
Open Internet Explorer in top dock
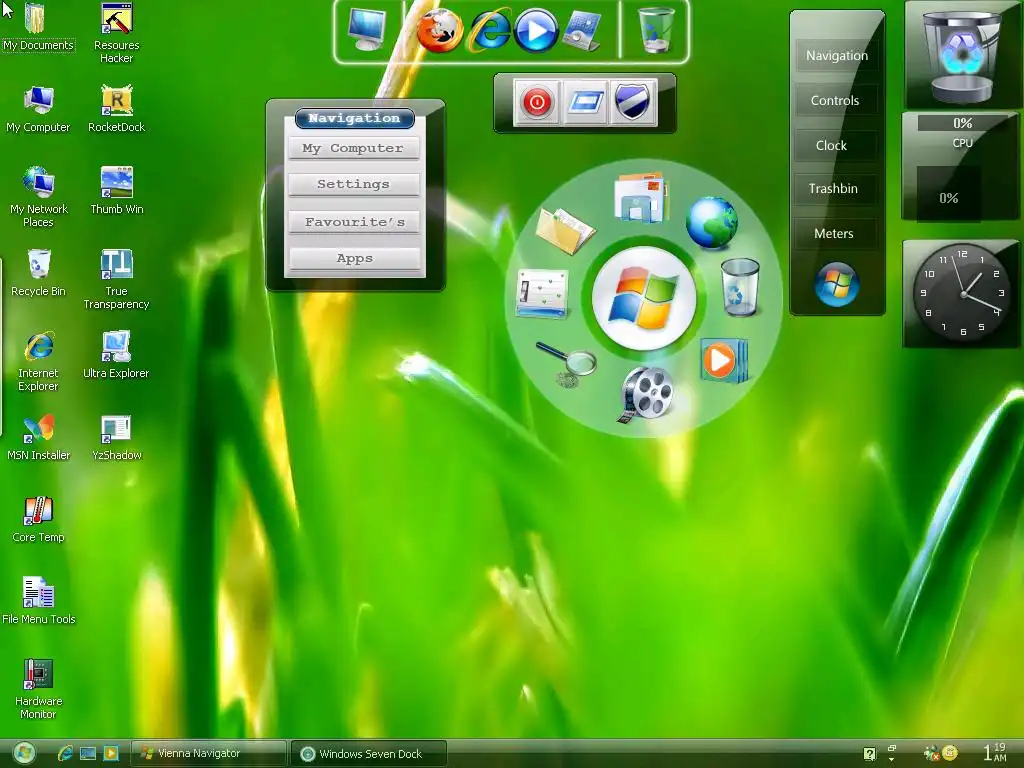click(x=488, y=30)
